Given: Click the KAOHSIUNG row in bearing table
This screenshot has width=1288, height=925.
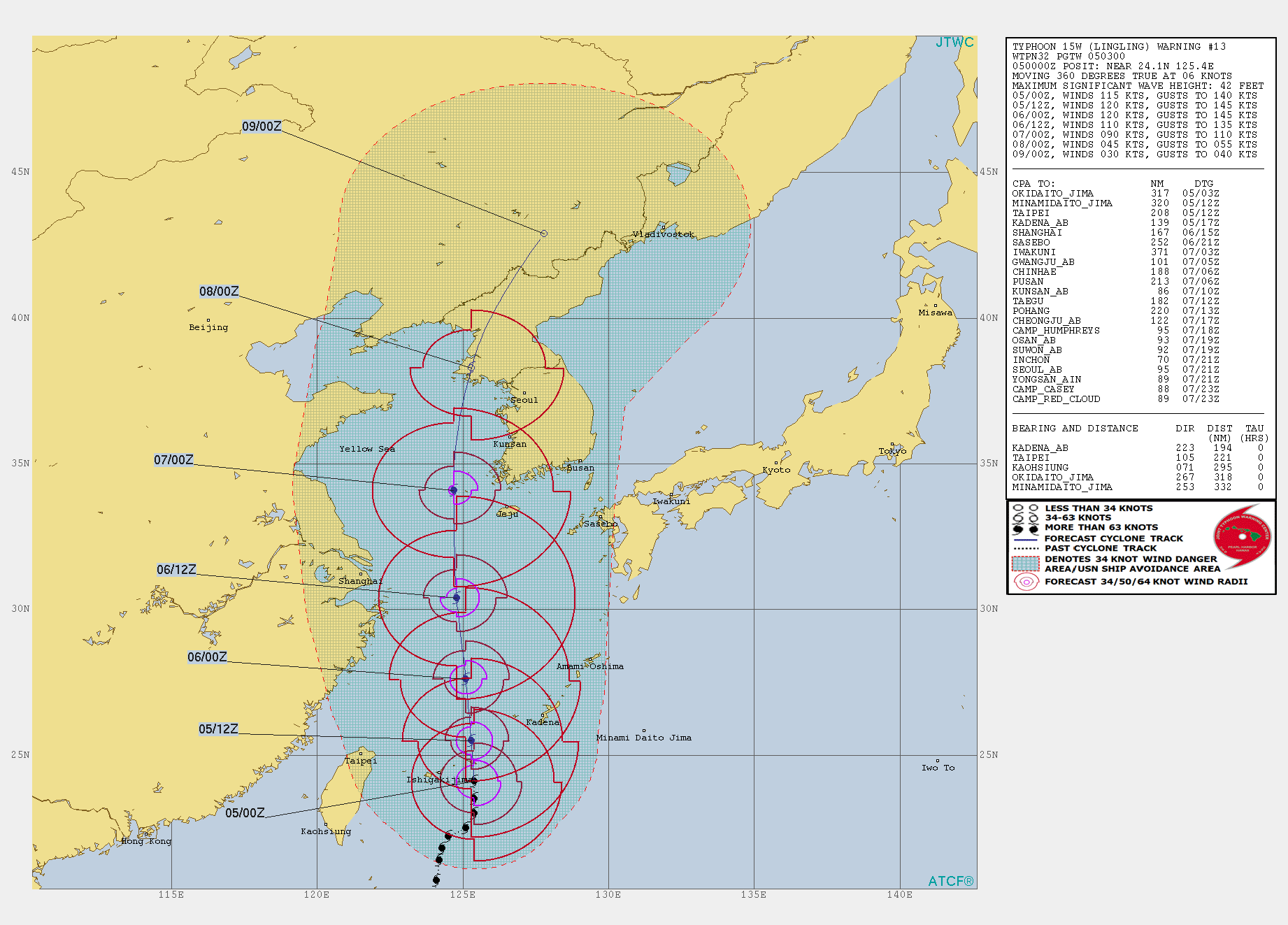Looking at the screenshot, I should 1138,468.
